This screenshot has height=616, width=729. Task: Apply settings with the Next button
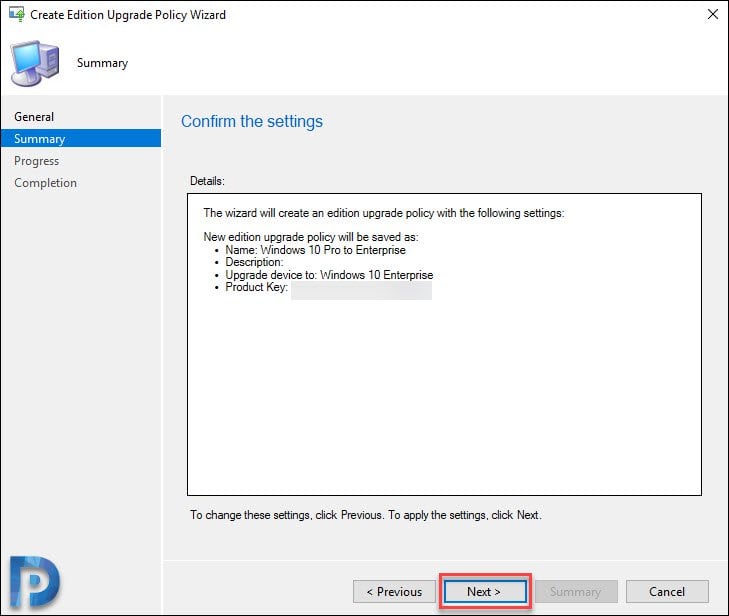485,591
